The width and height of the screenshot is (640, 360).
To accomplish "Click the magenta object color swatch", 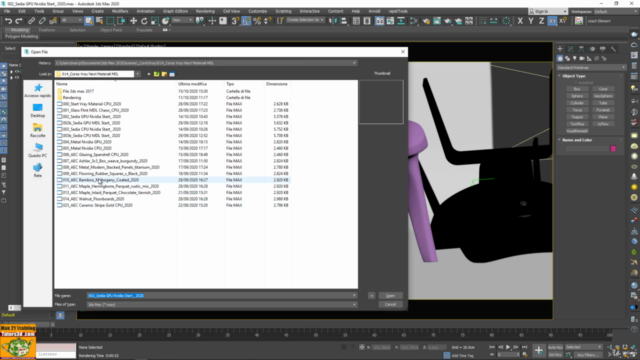I will pyautogui.click(x=613, y=149).
